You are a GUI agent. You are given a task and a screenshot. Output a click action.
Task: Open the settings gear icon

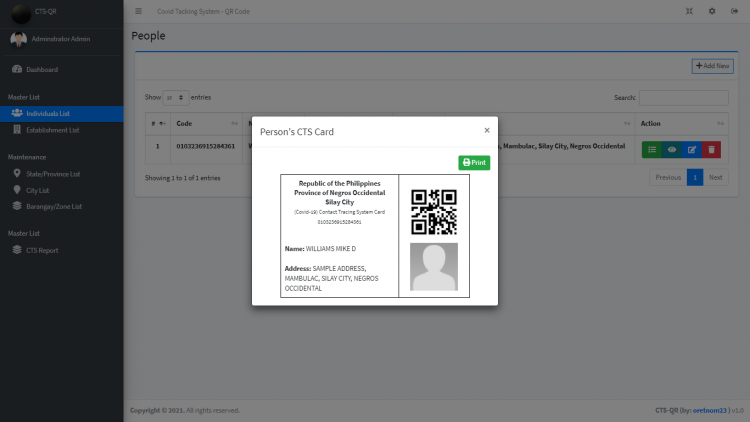pos(712,11)
